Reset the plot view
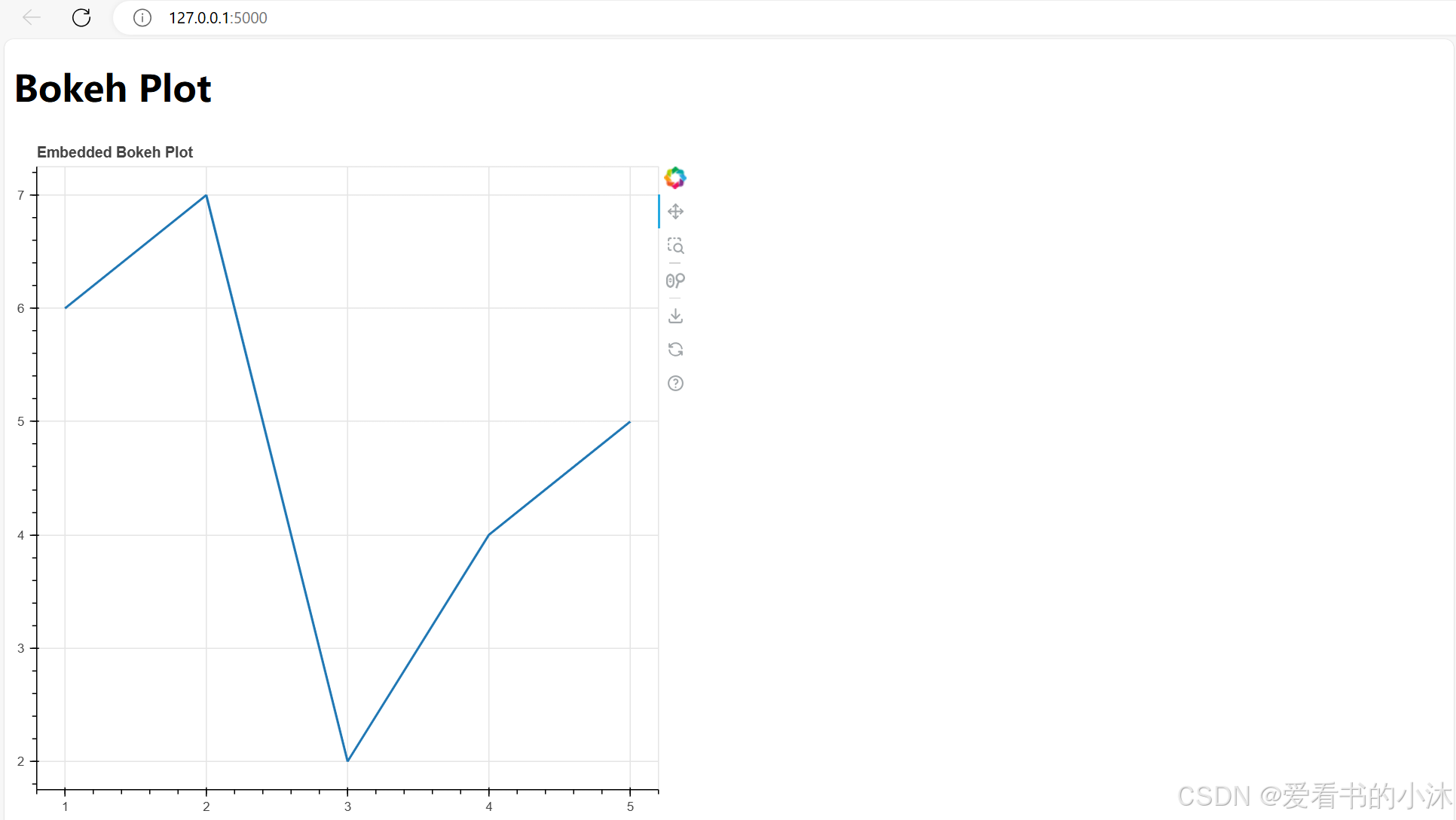The width and height of the screenshot is (1456, 820). (675, 349)
